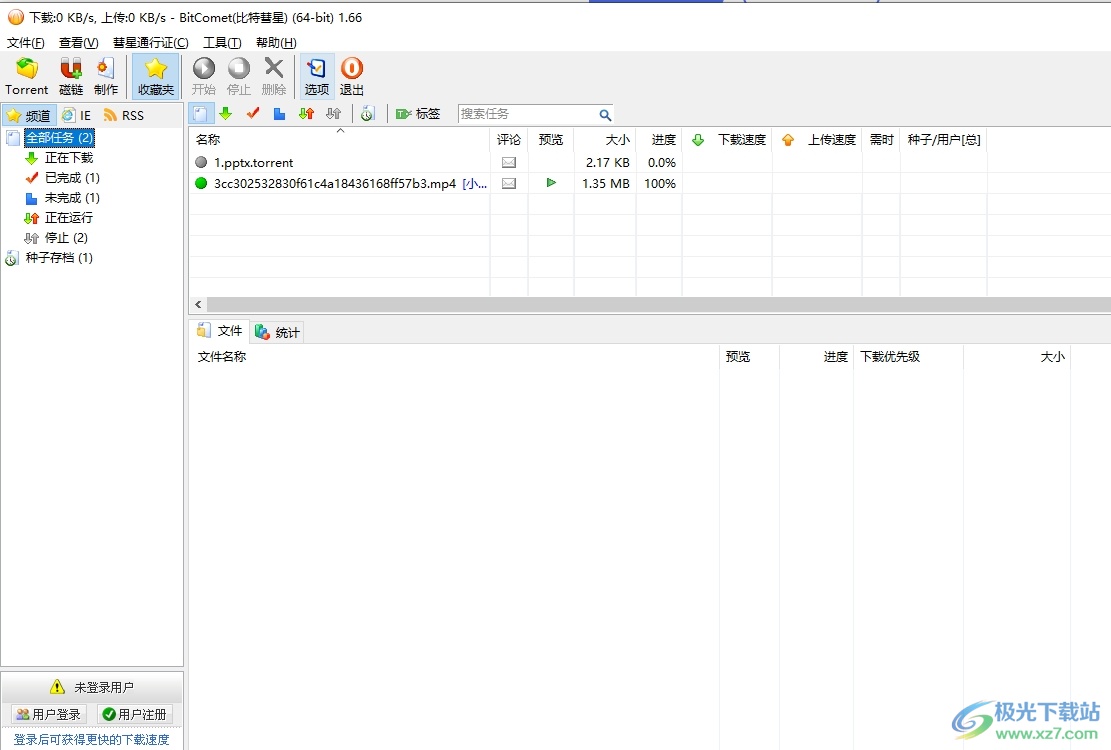This screenshot has width=1111, height=750.
Task: Sort by the Size (大小) column header
Action: [x=604, y=140]
